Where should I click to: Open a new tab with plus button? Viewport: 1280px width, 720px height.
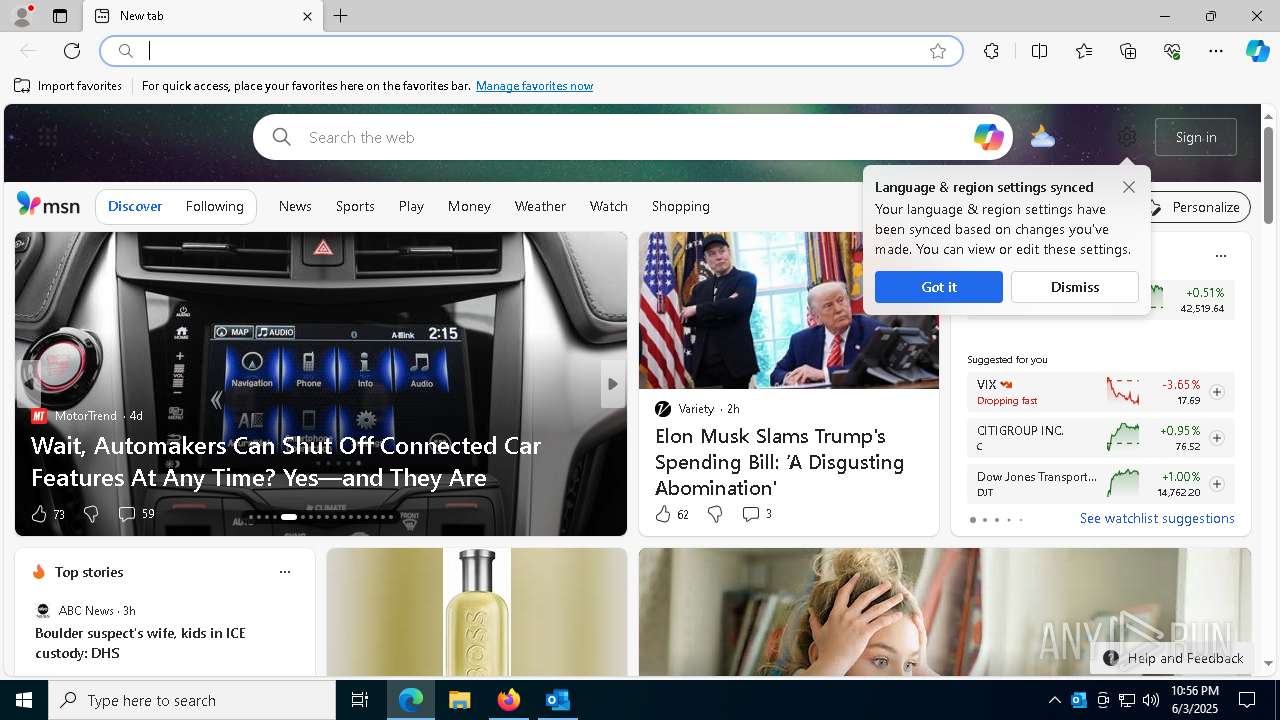coord(341,16)
